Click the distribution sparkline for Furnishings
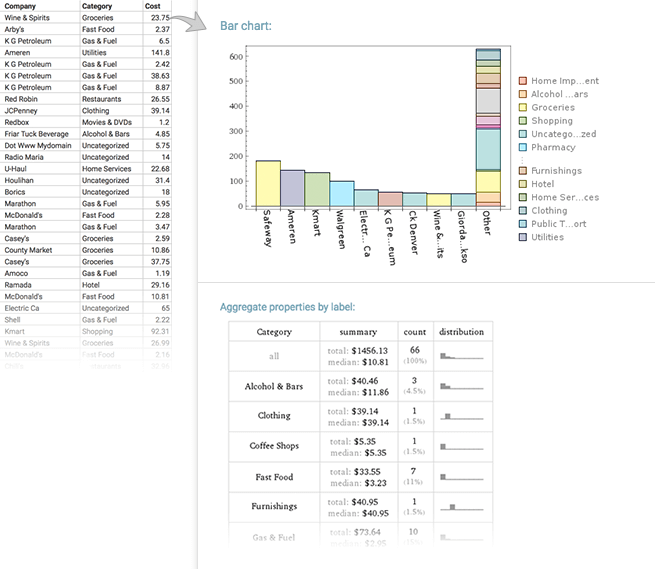The image size is (655, 569). pyautogui.click(x=461, y=508)
